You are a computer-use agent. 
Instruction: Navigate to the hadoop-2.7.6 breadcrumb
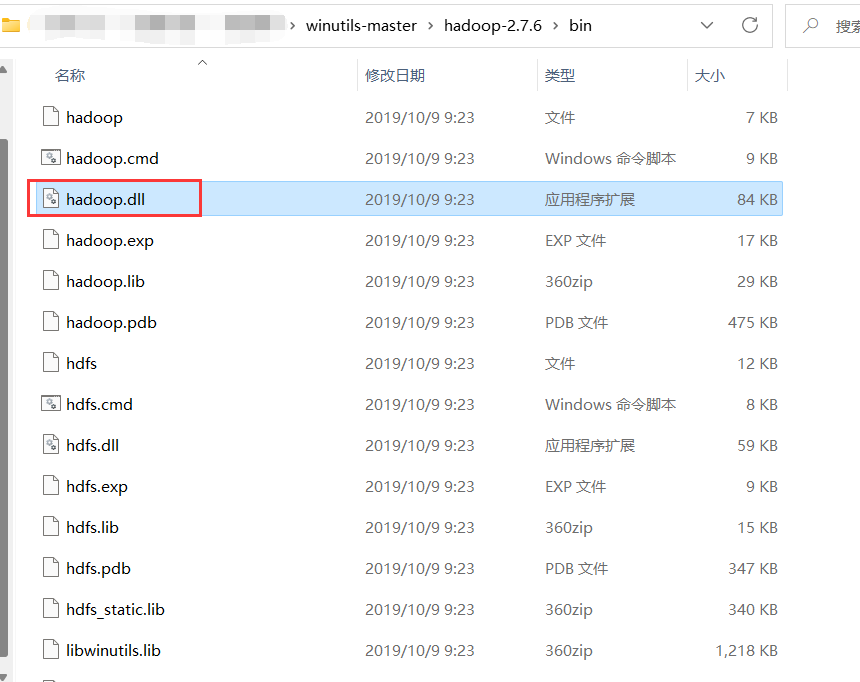click(x=493, y=26)
